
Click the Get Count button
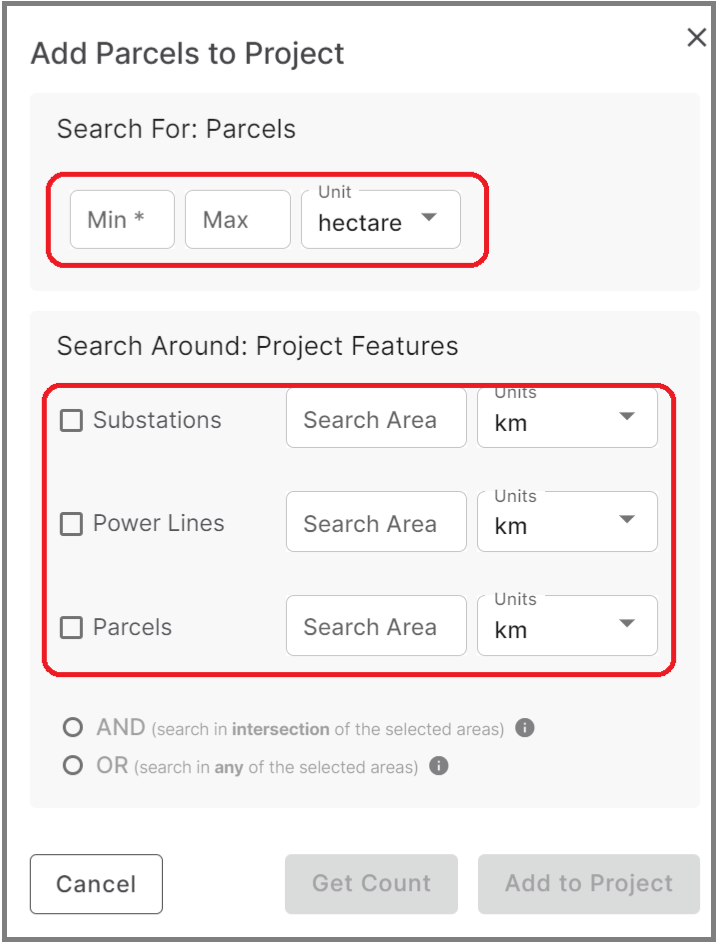(371, 884)
